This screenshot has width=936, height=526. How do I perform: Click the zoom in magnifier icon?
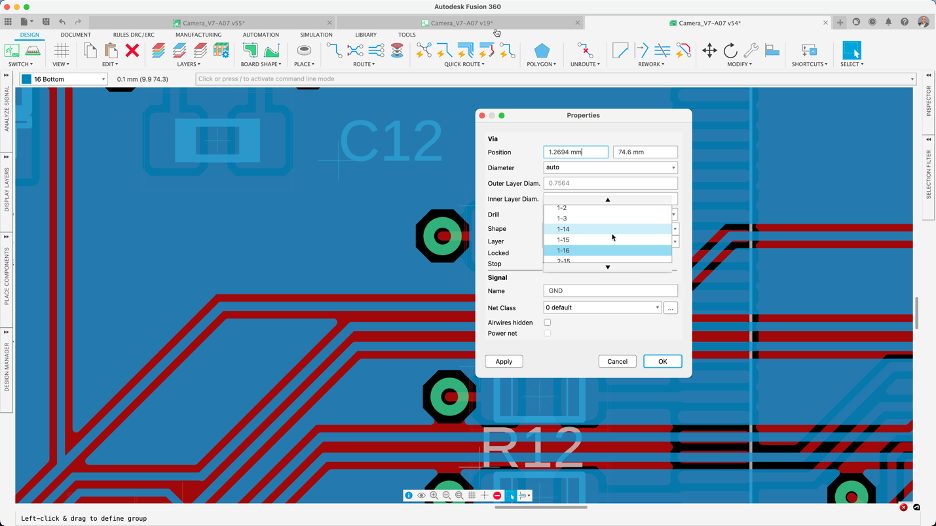[434, 496]
